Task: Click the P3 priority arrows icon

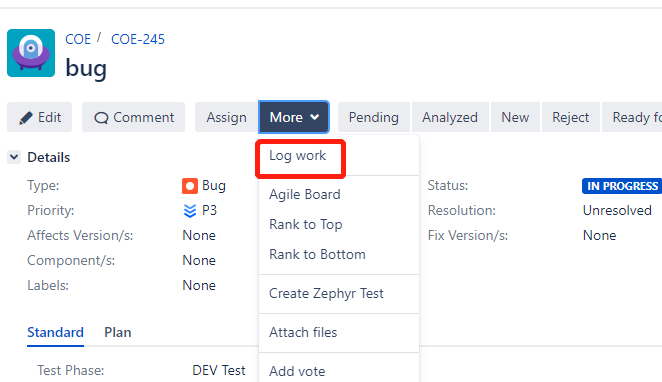Action: pyautogui.click(x=190, y=211)
